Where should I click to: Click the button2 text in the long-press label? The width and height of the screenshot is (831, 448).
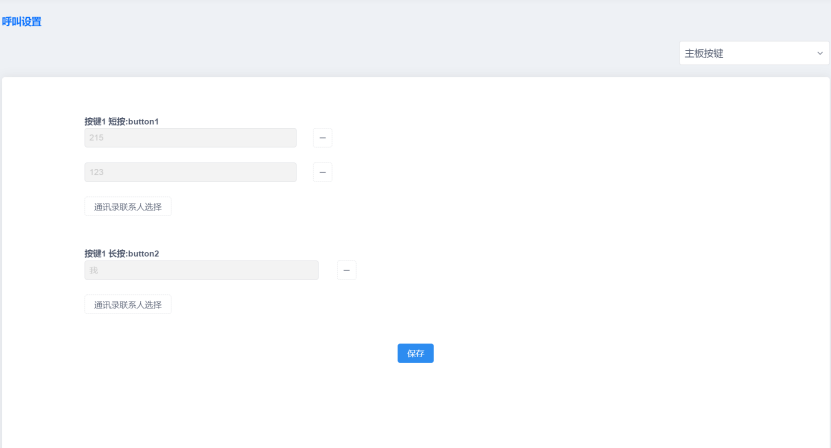pos(144,253)
